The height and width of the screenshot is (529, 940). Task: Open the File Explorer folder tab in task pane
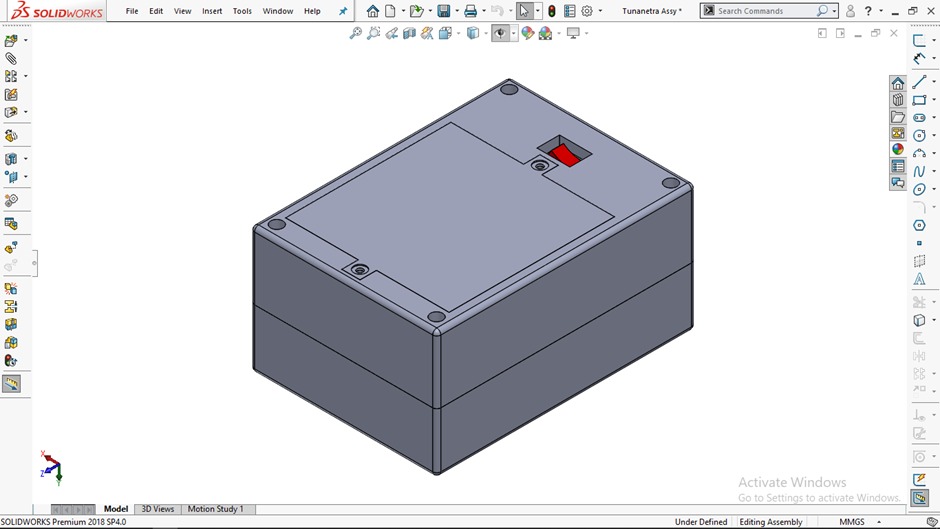pos(897,117)
